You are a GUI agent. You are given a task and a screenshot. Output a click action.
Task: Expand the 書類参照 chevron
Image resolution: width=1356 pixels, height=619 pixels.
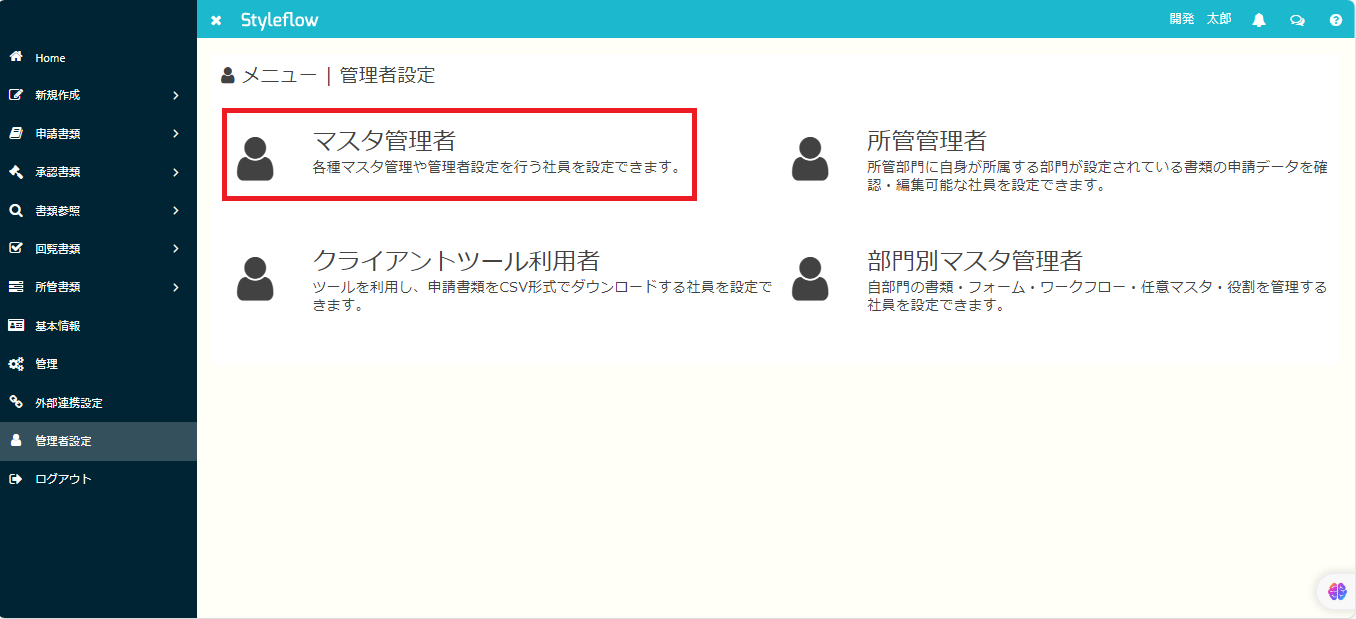(175, 211)
